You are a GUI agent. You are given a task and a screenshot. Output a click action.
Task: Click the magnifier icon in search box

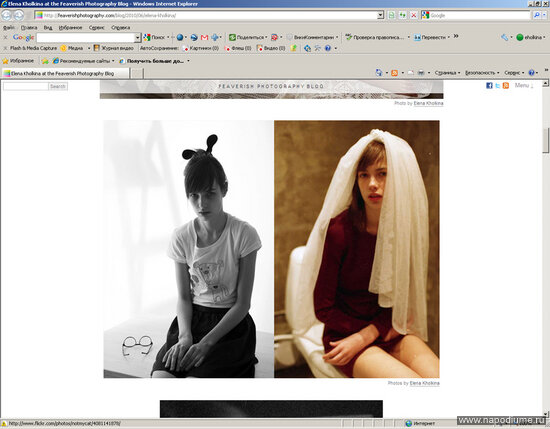tap(537, 15)
